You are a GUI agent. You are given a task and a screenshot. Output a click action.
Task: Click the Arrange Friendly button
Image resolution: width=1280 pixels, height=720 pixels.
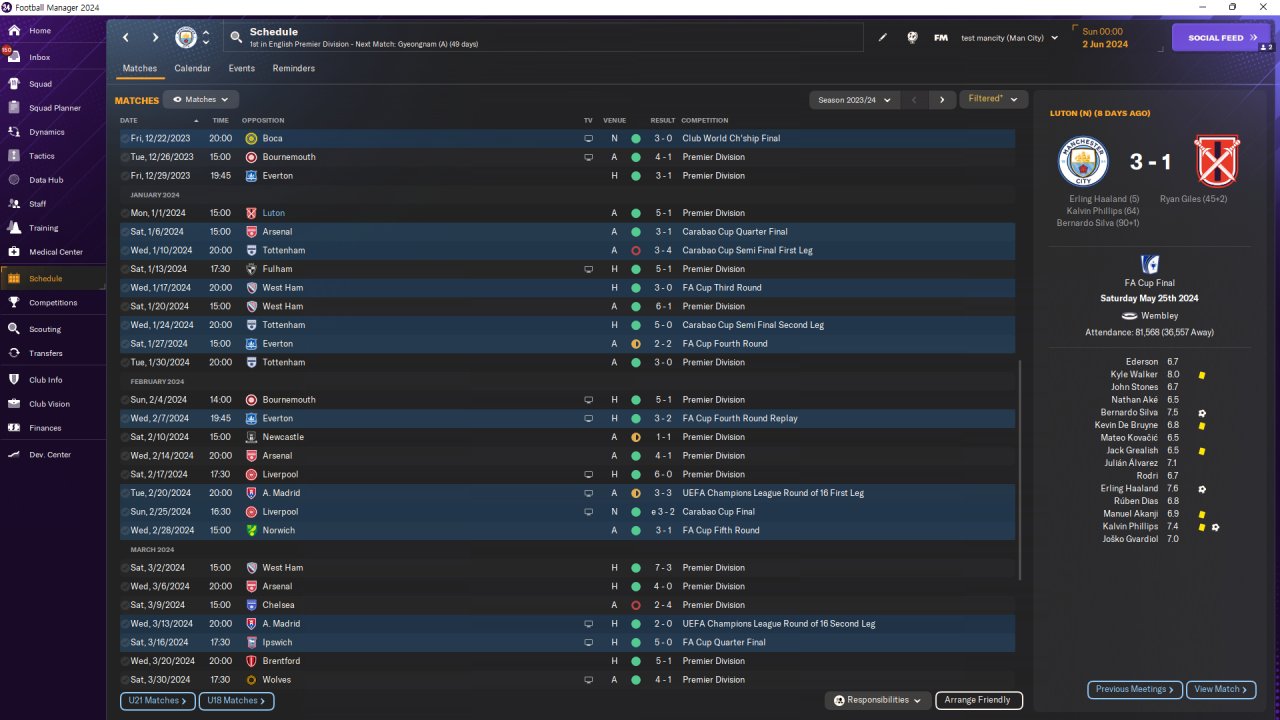(x=979, y=700)
